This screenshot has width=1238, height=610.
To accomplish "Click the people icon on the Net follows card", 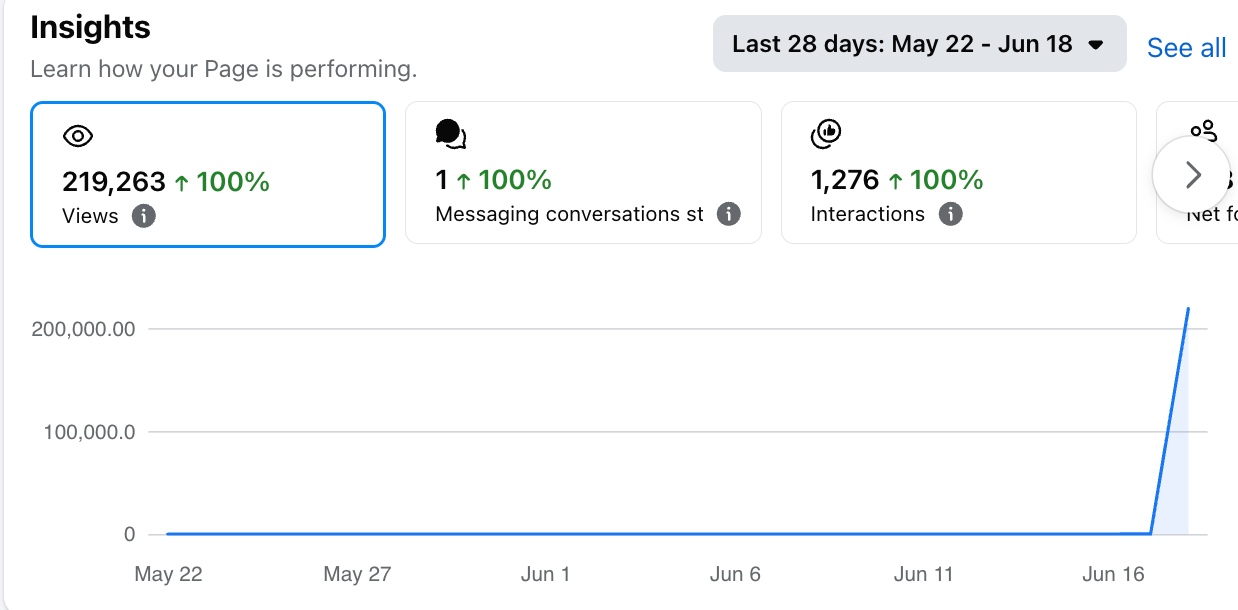I will click(x=1203, y=131).
